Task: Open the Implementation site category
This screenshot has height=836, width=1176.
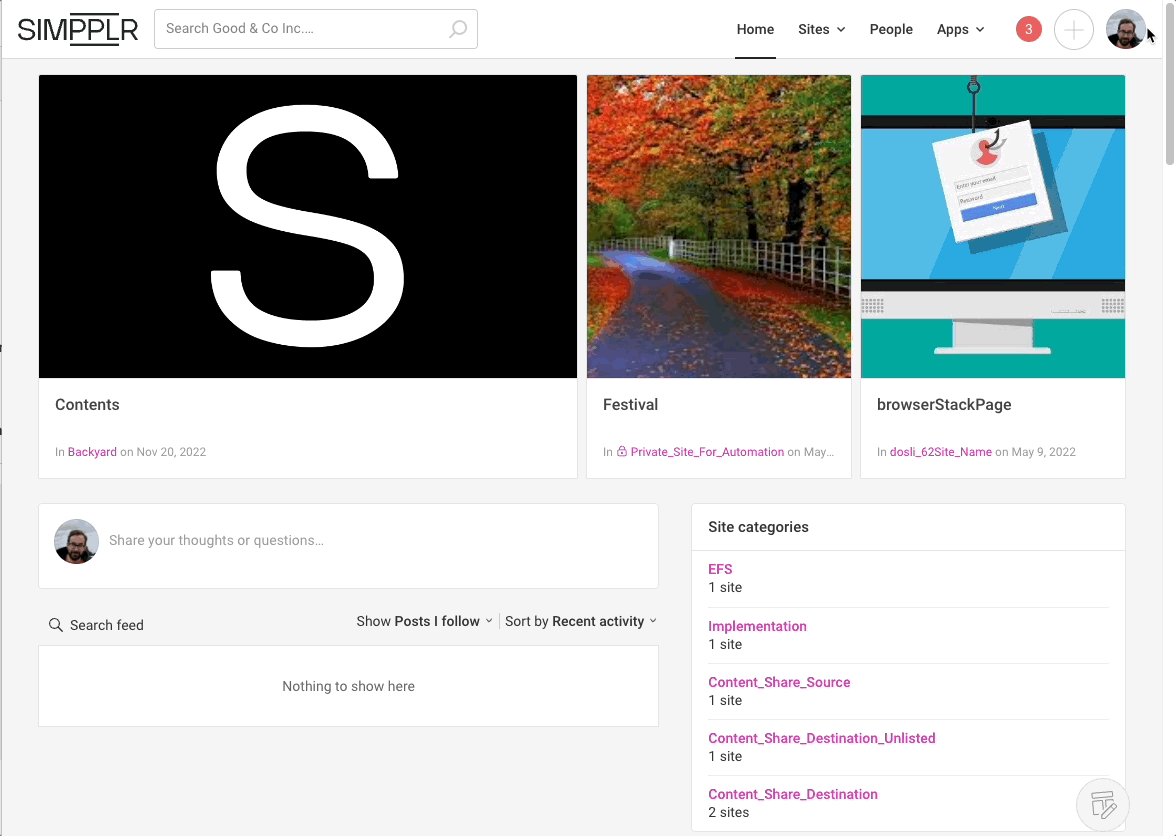Action: coord(757,626)
